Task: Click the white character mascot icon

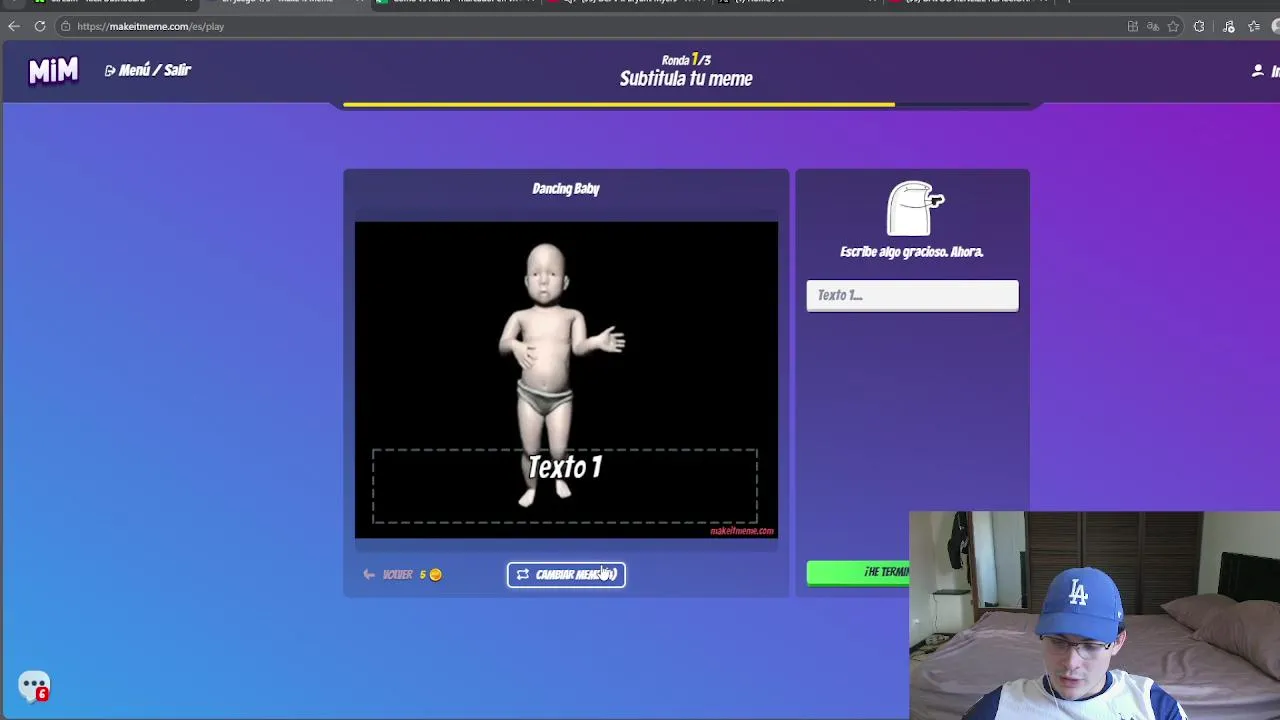Action: [x=915, y=208]
